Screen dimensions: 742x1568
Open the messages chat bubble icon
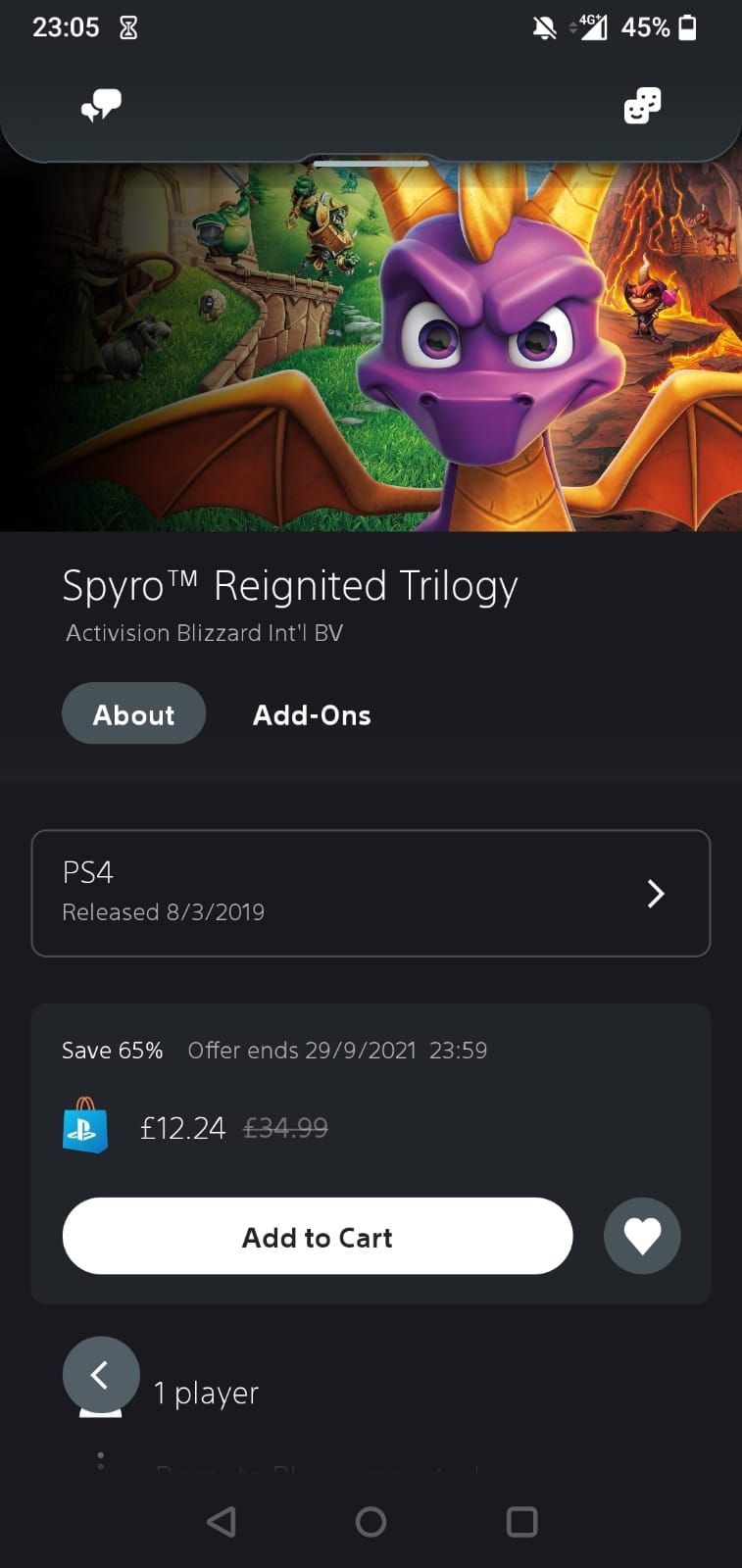tap(102, 106)
